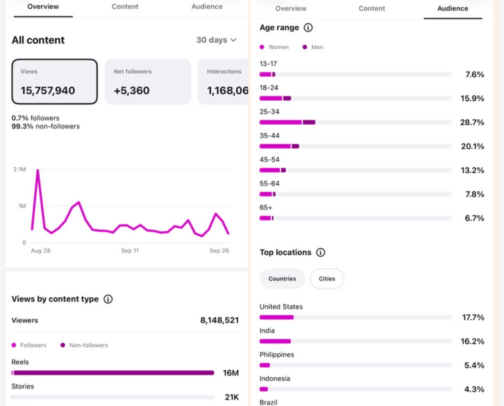504x406 pixels.
Task: Click the Brazil location label
Action: (268, 402)
